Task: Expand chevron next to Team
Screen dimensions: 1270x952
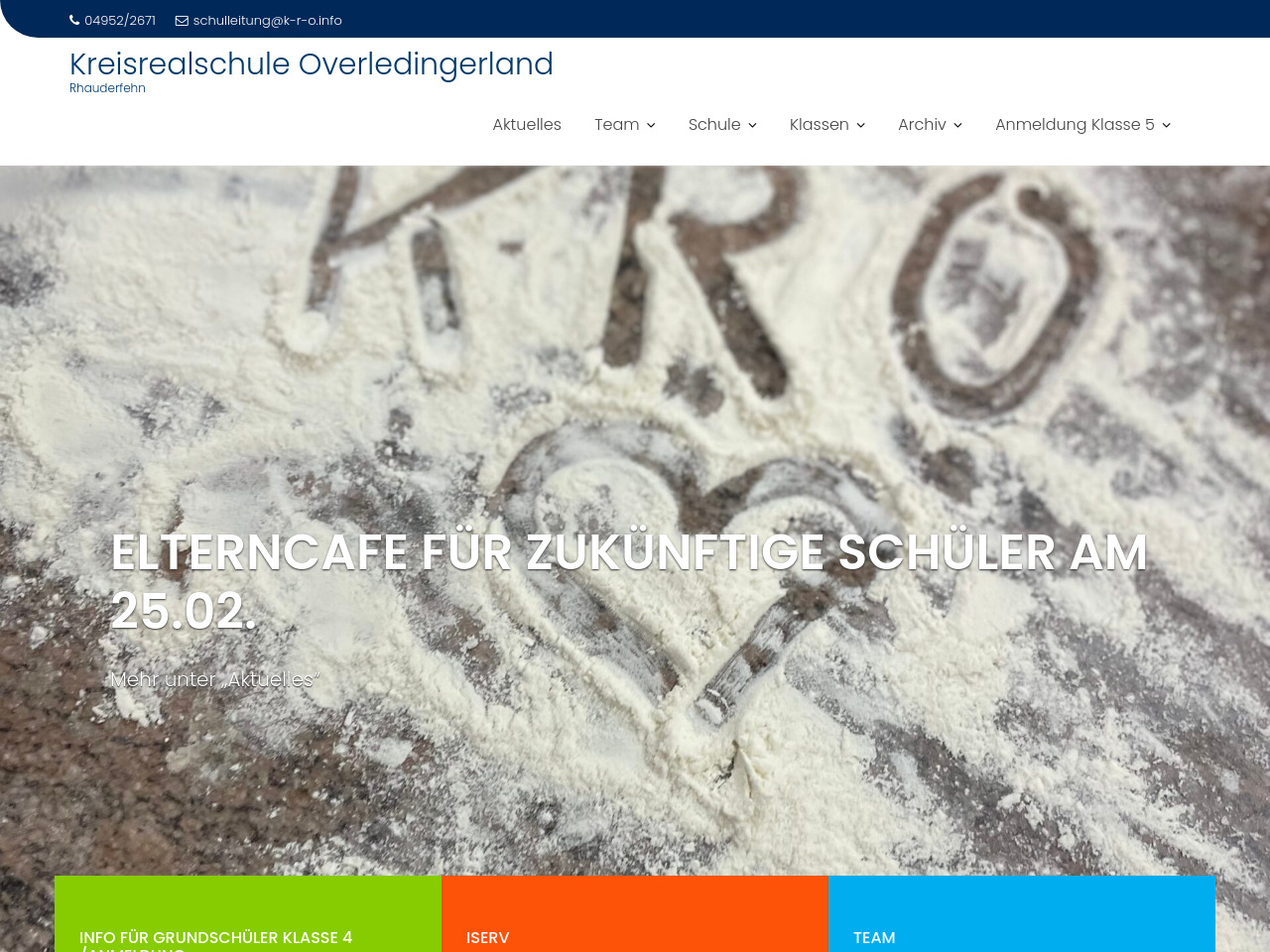Action: [651, 126]
